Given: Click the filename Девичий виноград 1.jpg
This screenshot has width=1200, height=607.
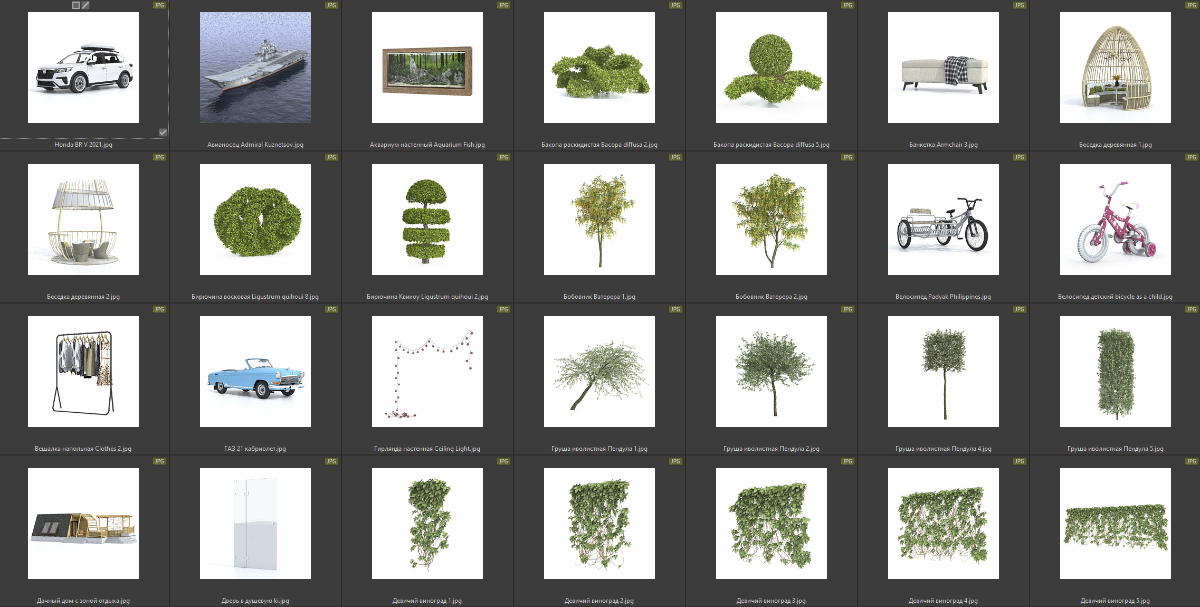Looking at the screenshot, I should (x=428, y=601).
